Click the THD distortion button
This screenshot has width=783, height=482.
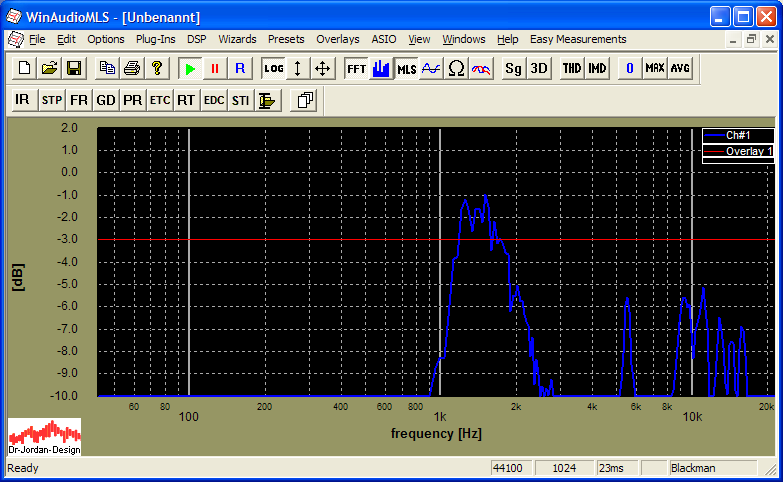click(571, 68)
